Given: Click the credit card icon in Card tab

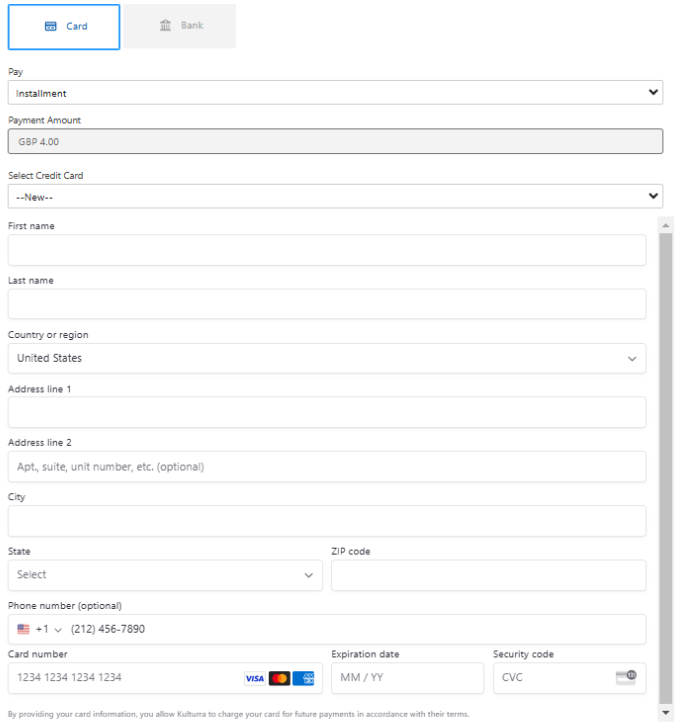Looking at the screenshot, I should tap(51, 27).
